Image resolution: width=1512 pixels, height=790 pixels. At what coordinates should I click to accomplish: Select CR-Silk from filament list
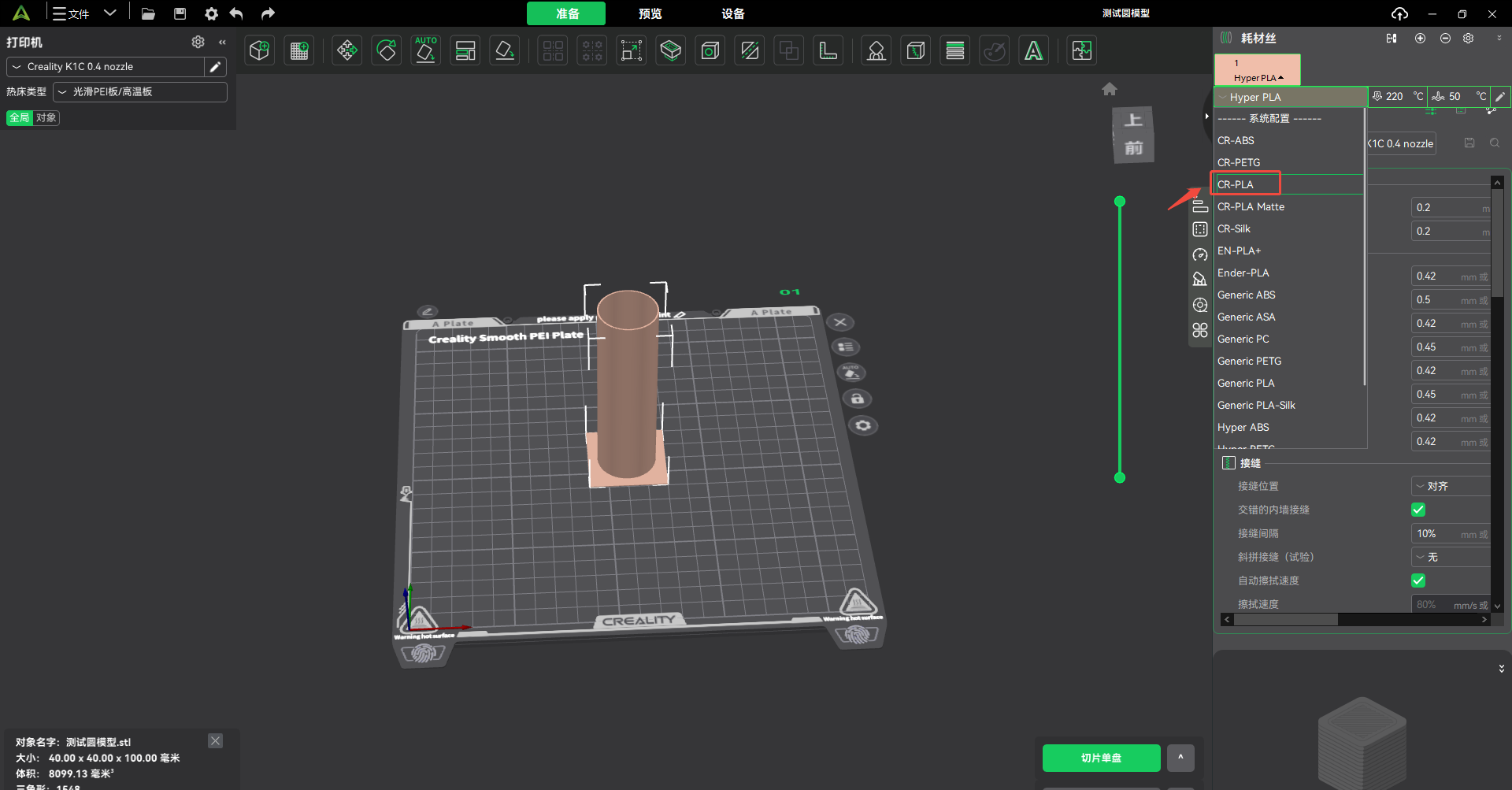pyautogui.click(x=1288, y=228)
